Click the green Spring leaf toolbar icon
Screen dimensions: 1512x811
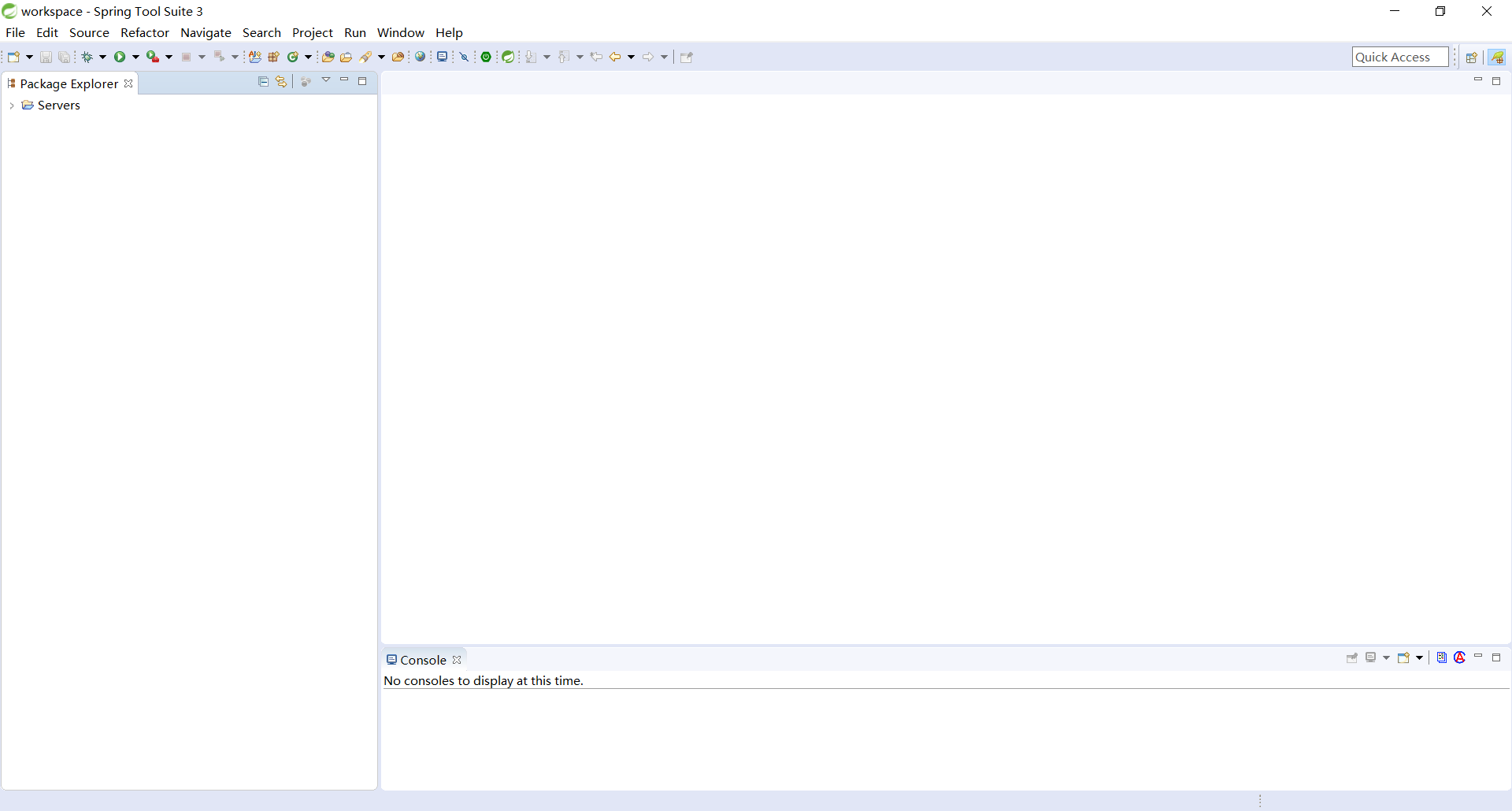[x=508, y=57]
